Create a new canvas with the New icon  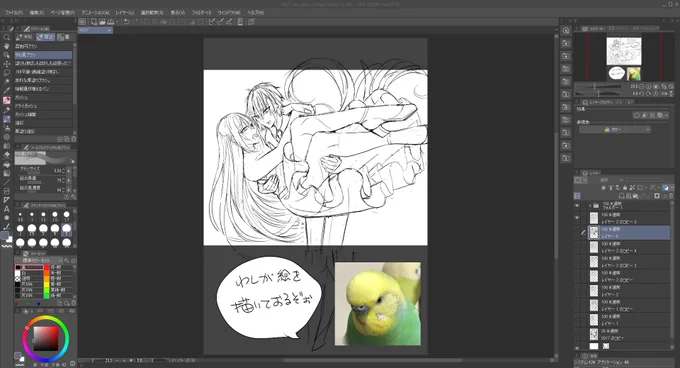tap(94, 22)
